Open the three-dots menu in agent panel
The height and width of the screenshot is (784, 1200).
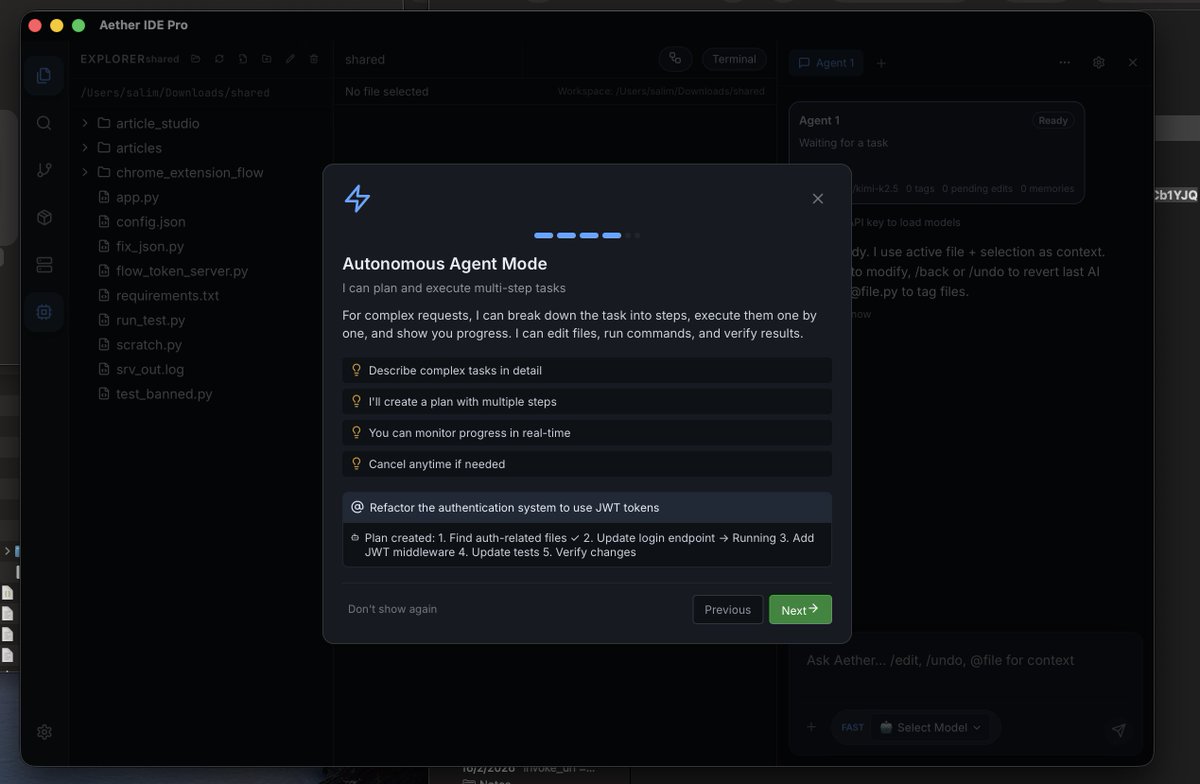pyautogui.click(x=1065, y=62)
